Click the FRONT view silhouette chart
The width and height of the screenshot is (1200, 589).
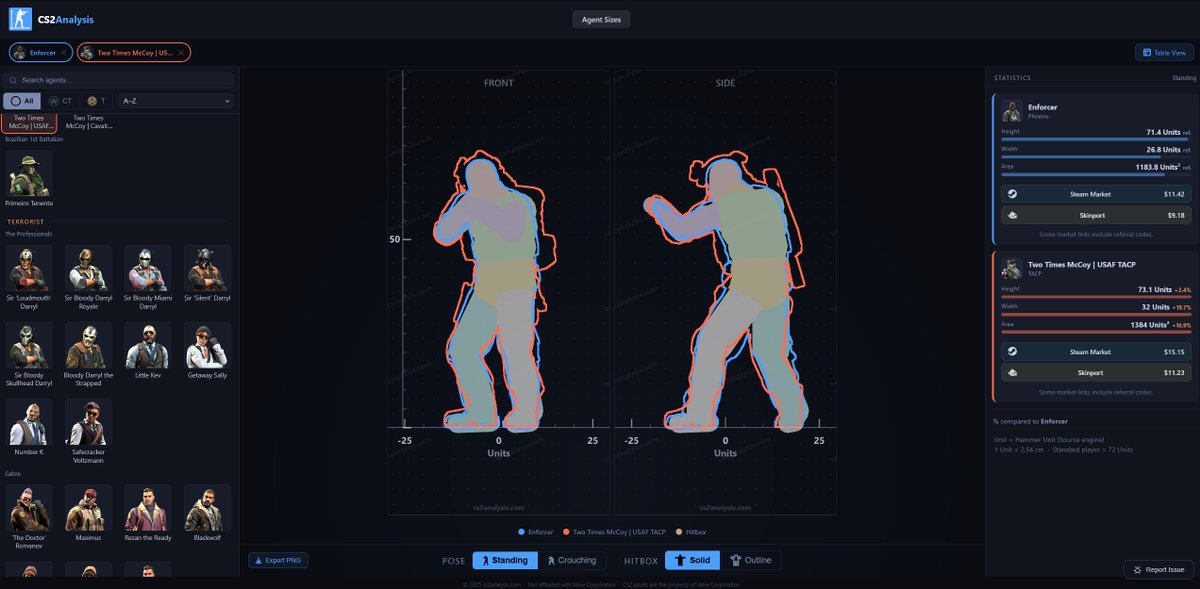[498, 292]
